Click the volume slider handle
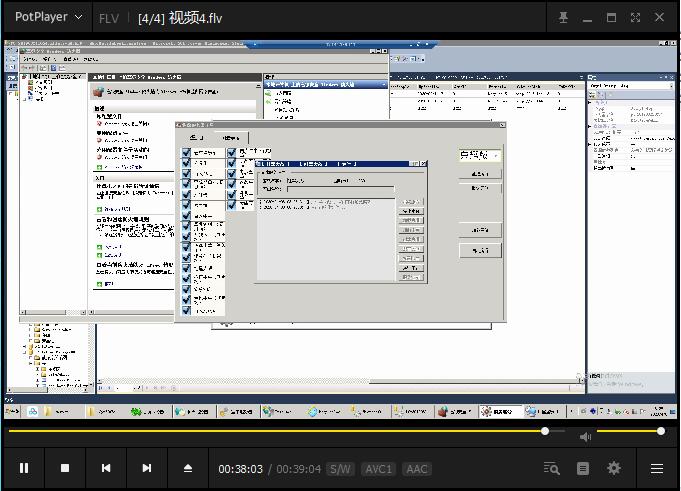The image size is (681, 491). (x=660, y=431)
